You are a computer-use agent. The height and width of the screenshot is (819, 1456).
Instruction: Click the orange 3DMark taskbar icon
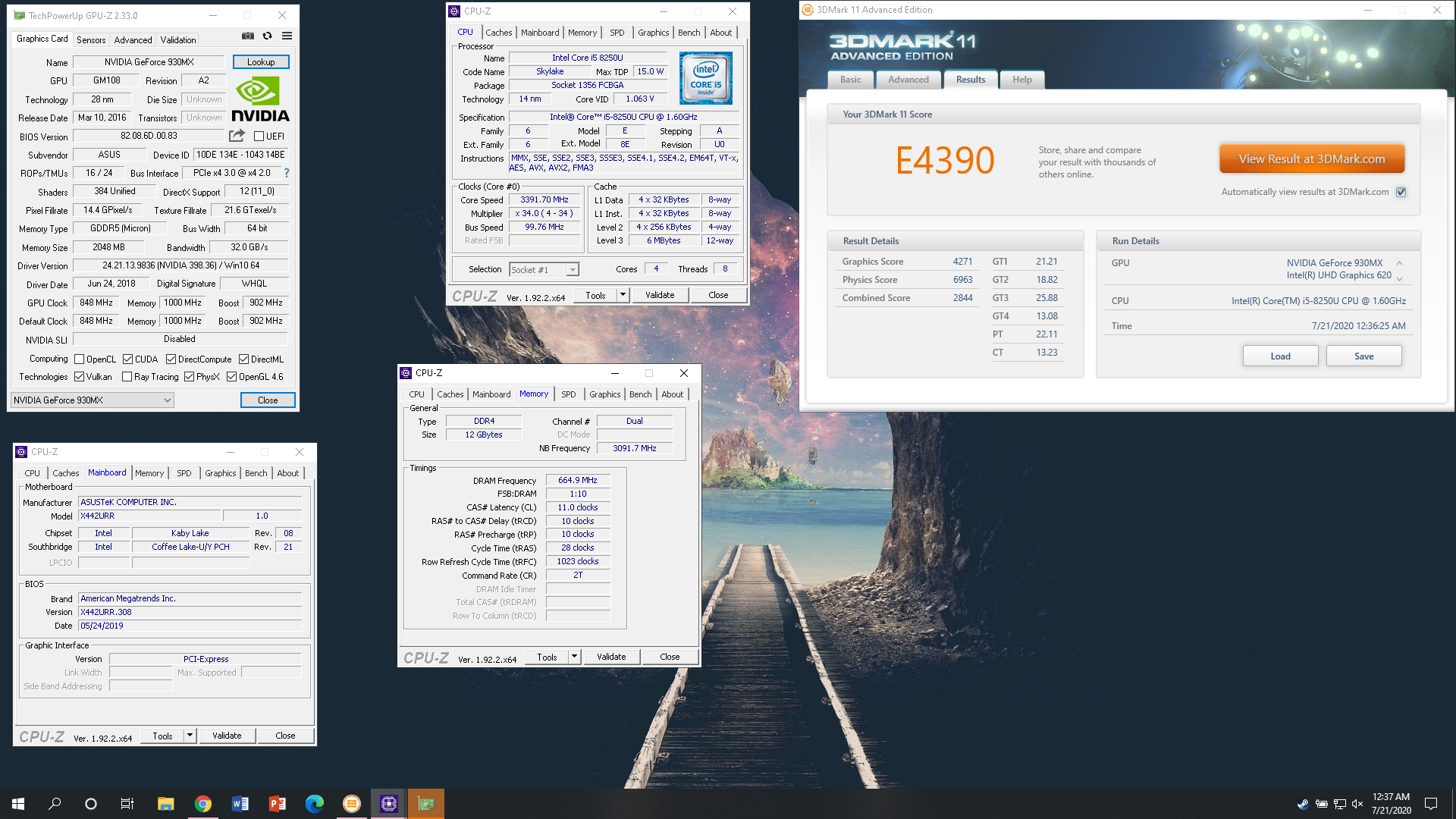pyautogui.click(x=351, y=804)
